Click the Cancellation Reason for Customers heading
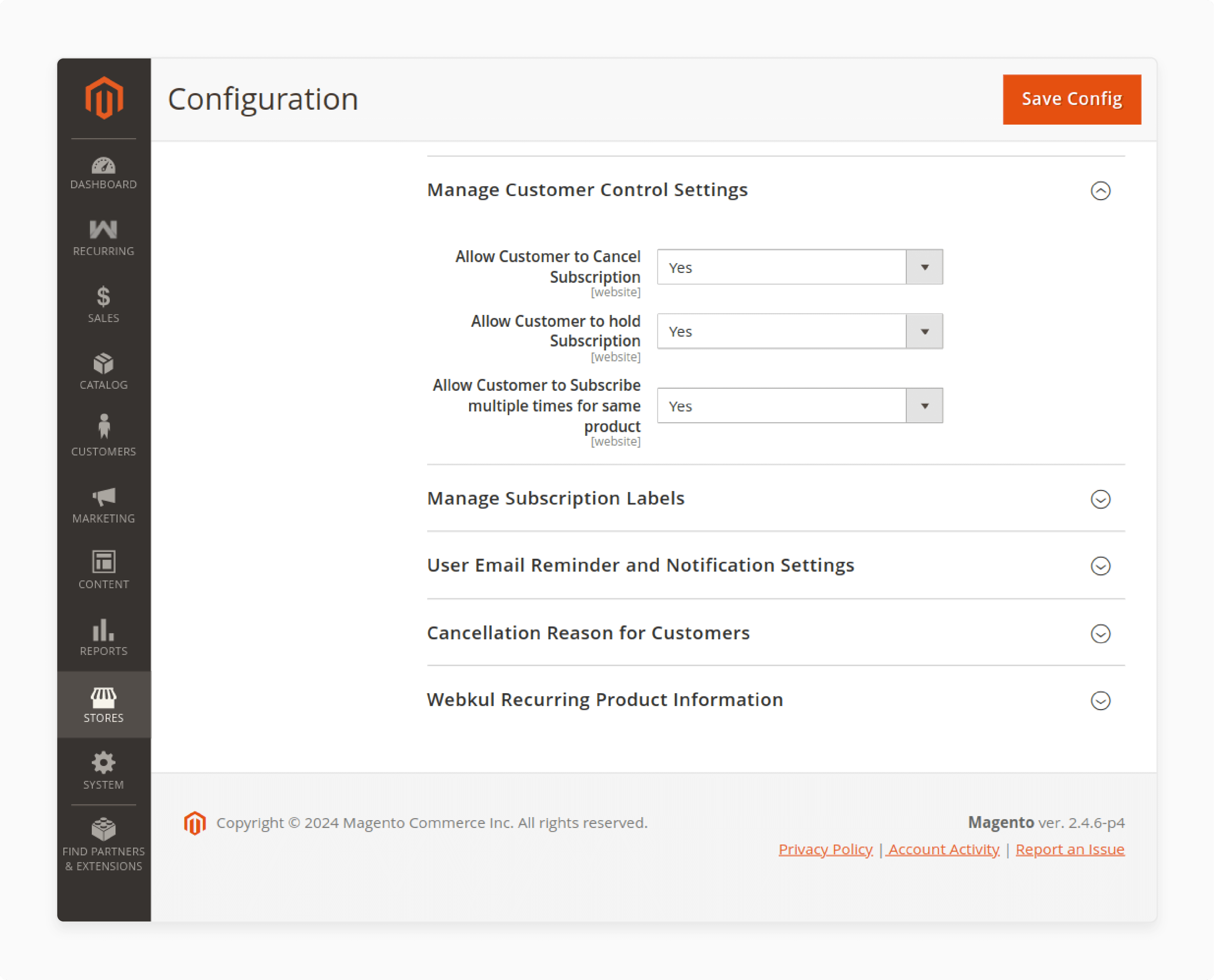This screenshot has width=1214, height=980. 588,633
